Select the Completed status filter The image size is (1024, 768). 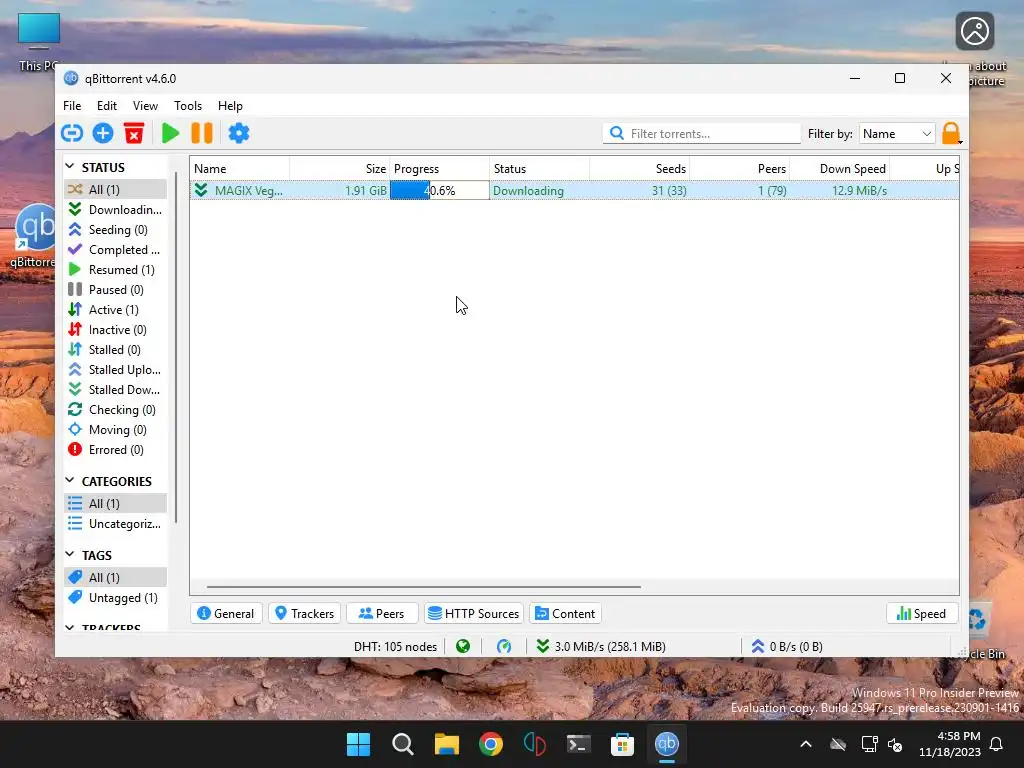(116, 249)
